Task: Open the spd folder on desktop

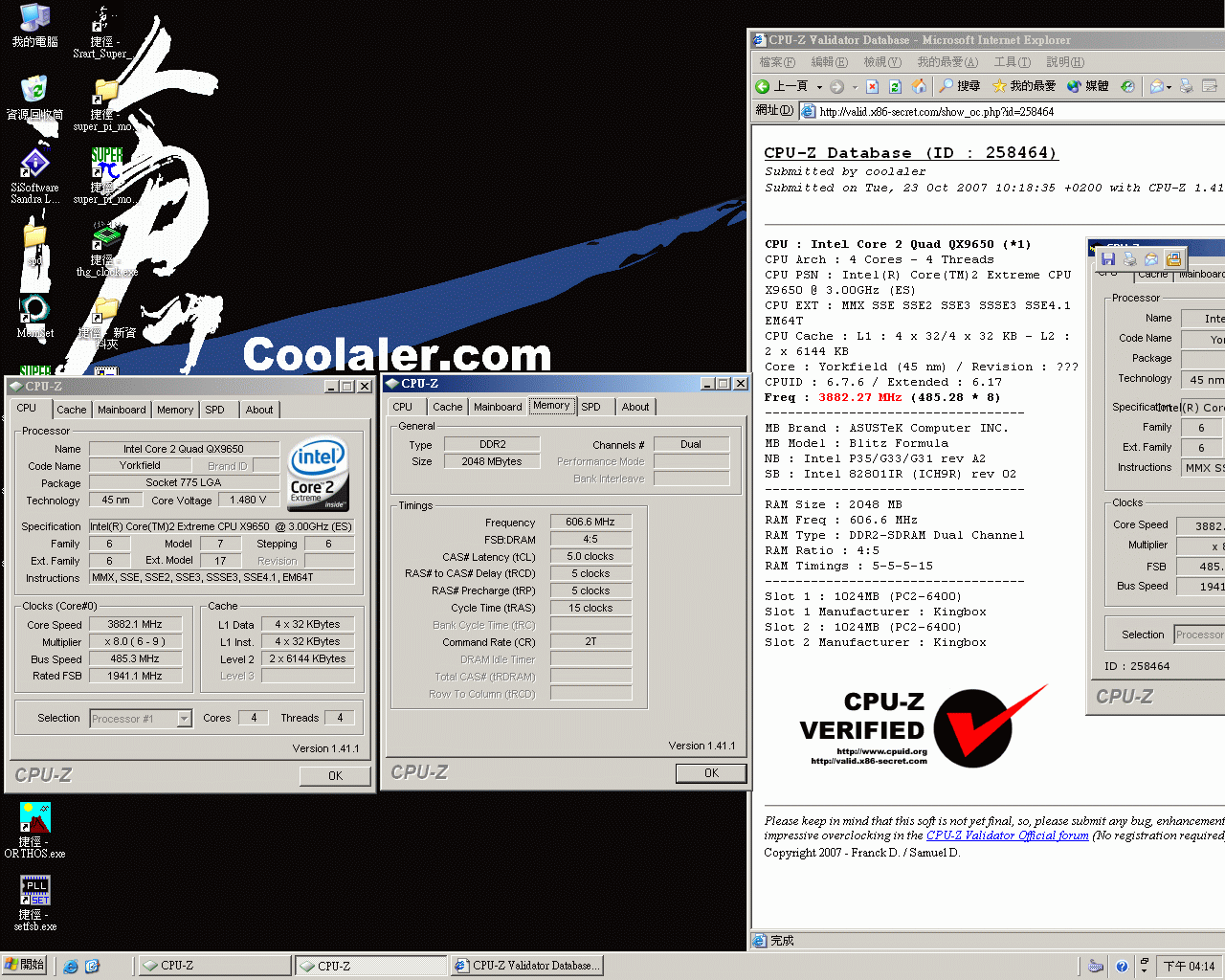Action: pos(34,244)
